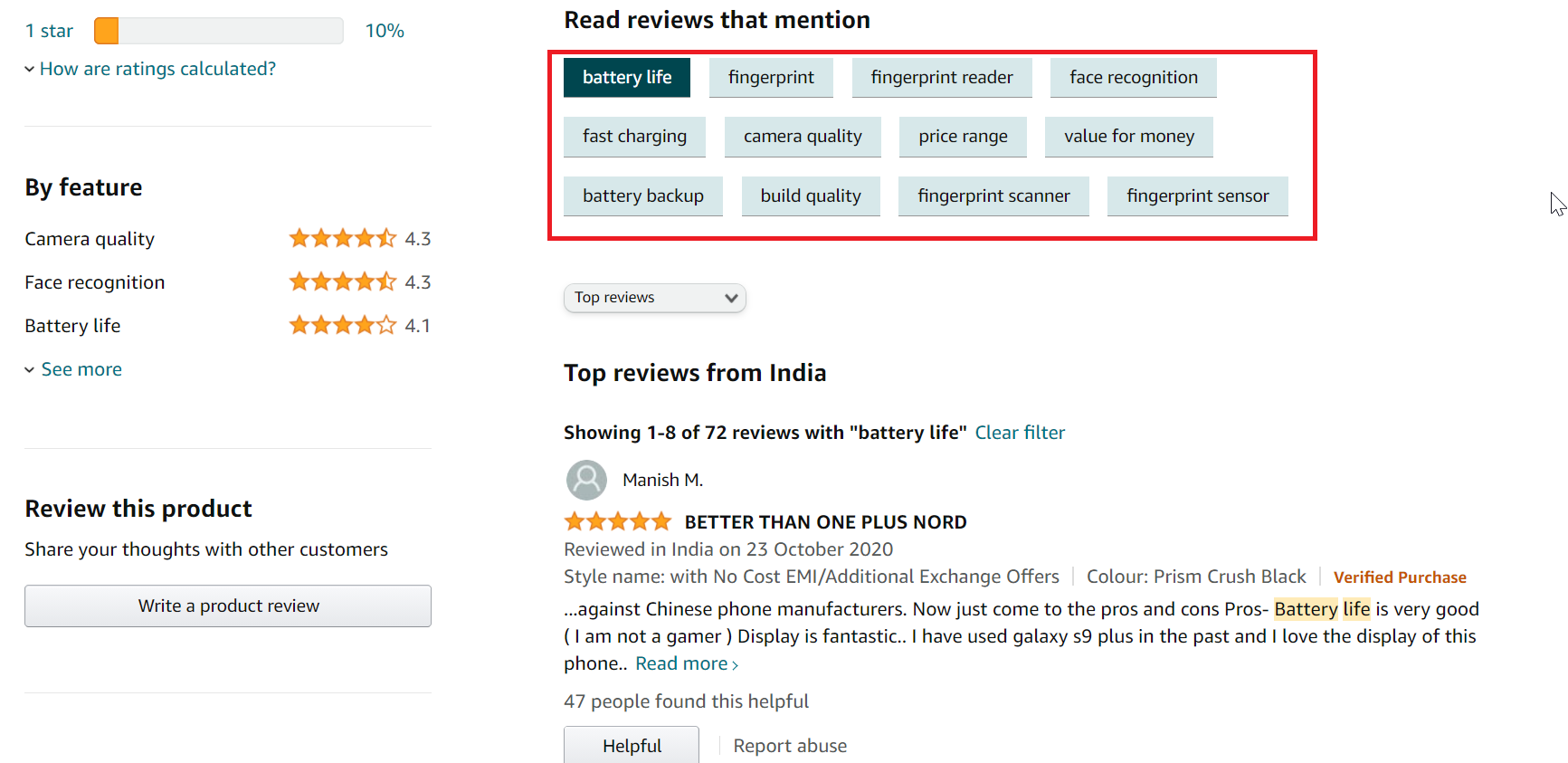Click the Battery life star rating

coord(342,326)
